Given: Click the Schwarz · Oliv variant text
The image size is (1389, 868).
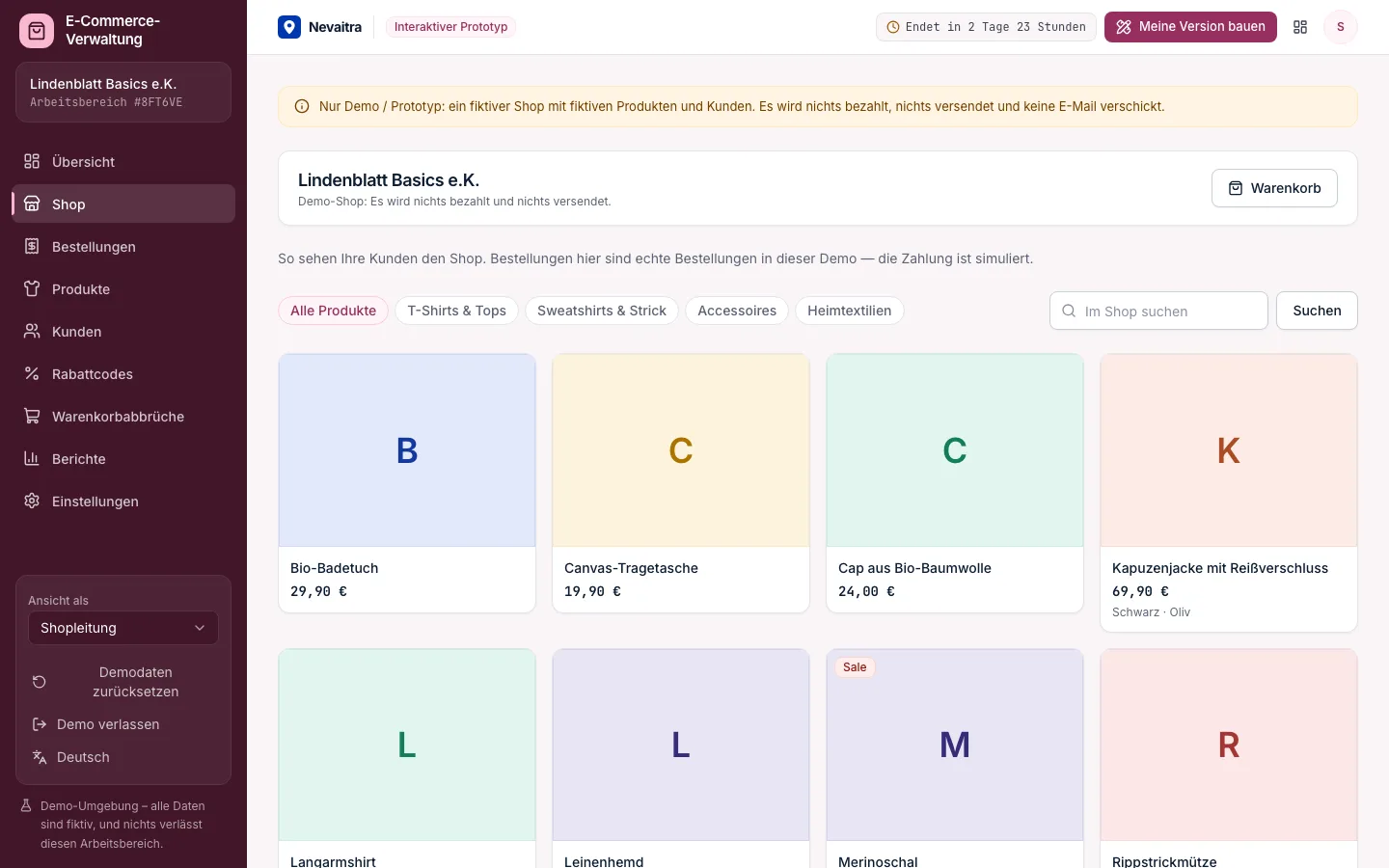Looking at the screenshot, I should 1151,612.
